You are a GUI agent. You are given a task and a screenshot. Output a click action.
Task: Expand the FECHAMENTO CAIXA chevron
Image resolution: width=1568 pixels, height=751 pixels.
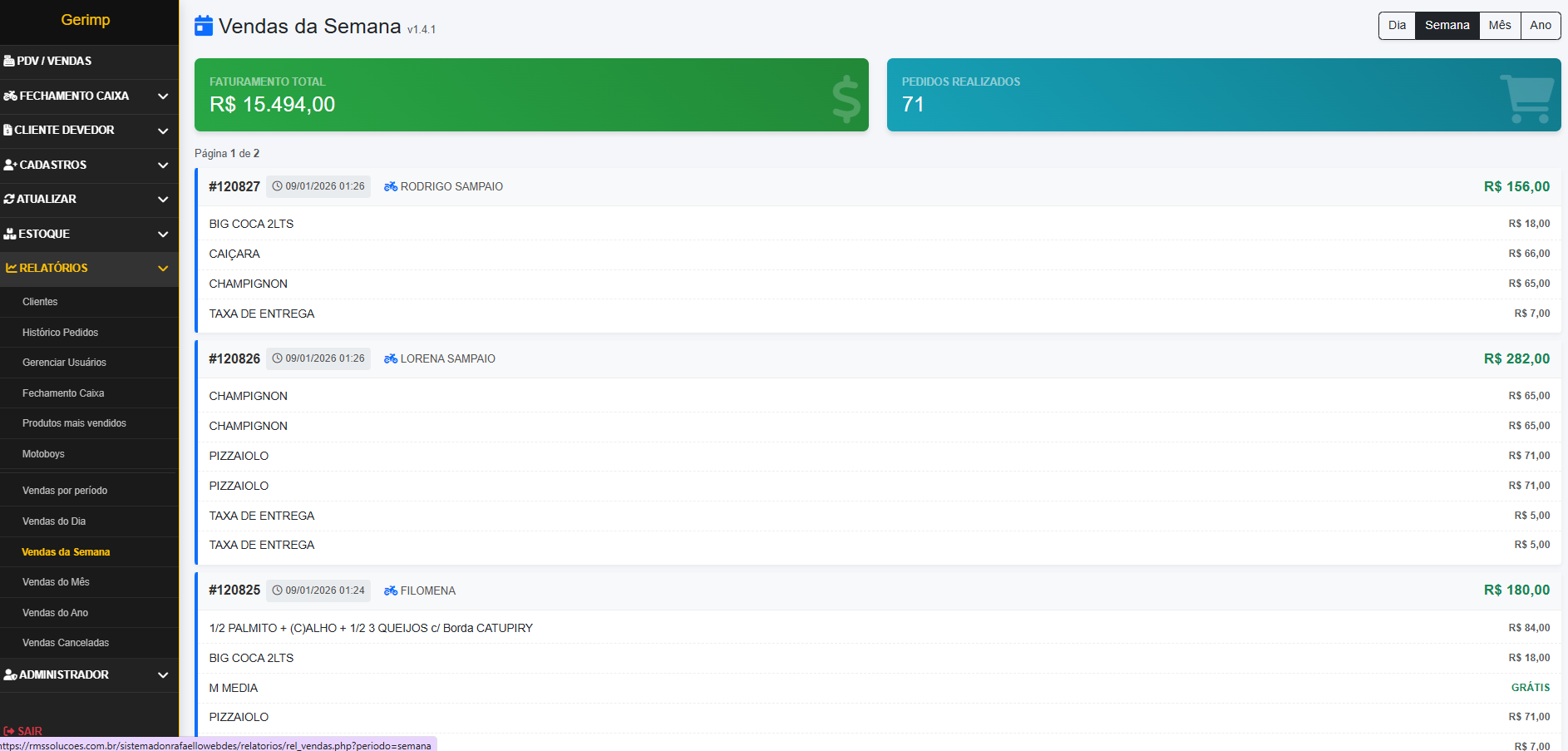coord(163,96)
